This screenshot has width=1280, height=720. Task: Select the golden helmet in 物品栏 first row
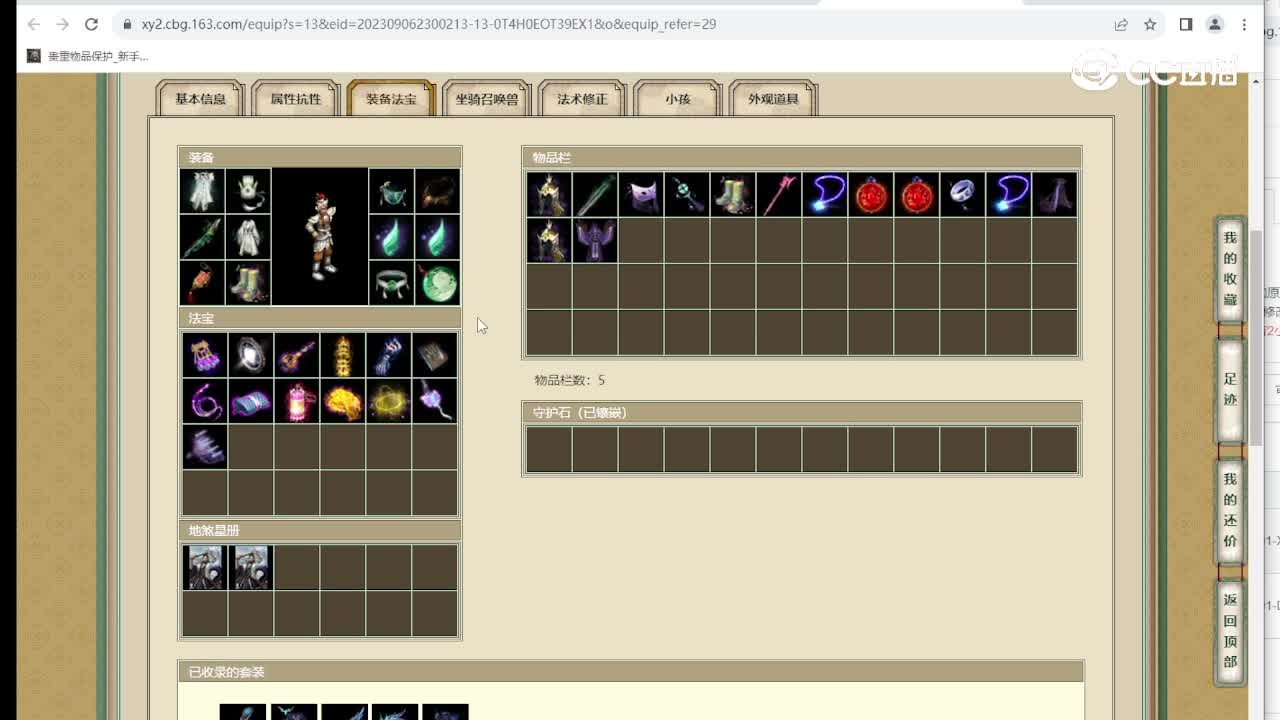(549, 194)
